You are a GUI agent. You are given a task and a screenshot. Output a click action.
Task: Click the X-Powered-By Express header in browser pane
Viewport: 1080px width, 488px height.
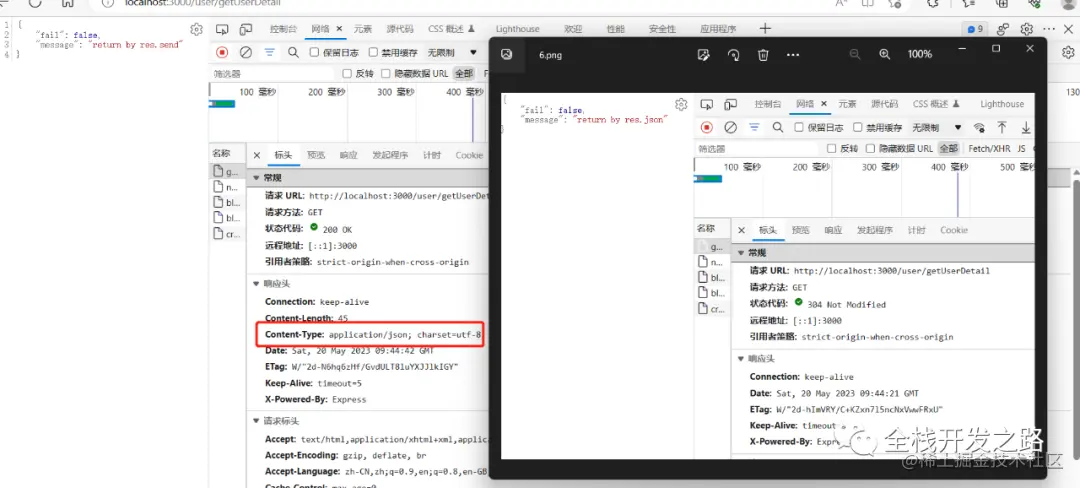(x=315, y=399)
